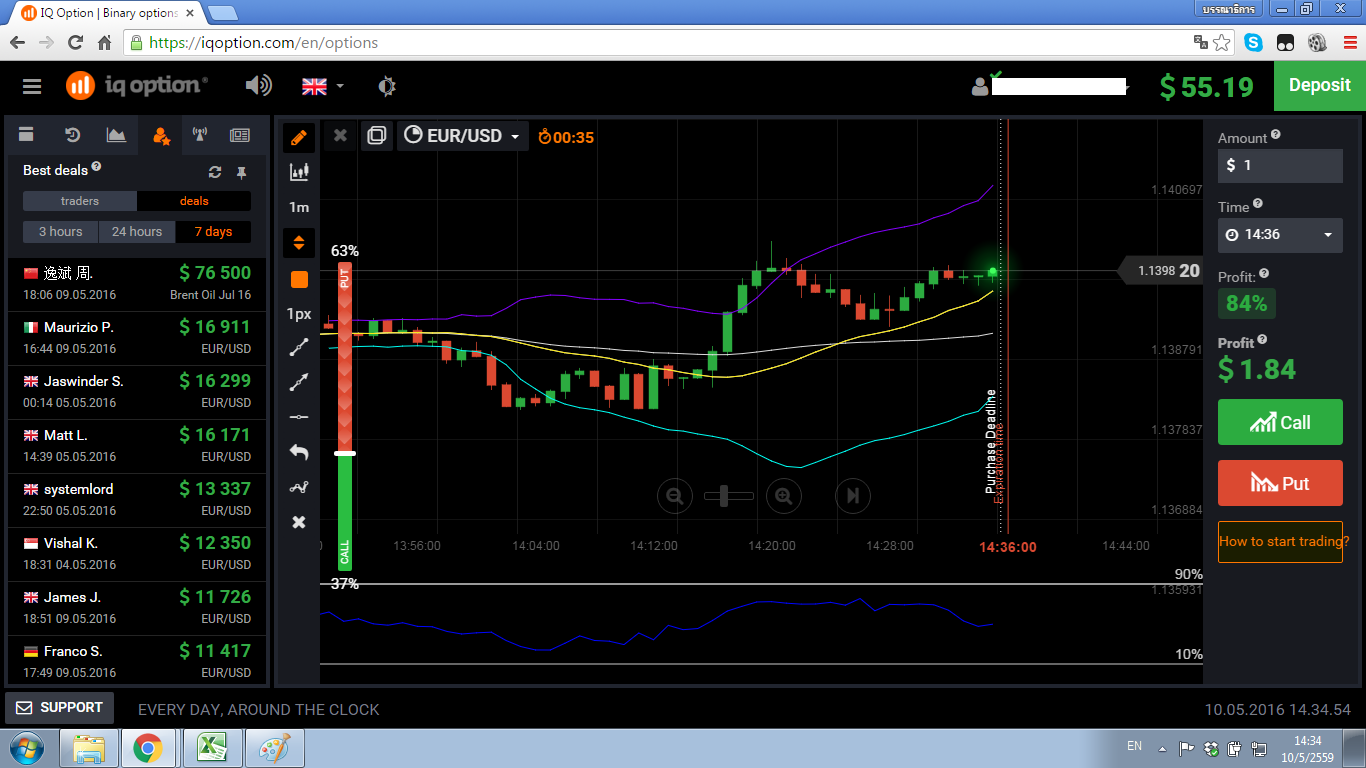1366x768 pixels.
Task: Show the Time help tooltip
Action: pyautogui.click(x=1258, y=203)
